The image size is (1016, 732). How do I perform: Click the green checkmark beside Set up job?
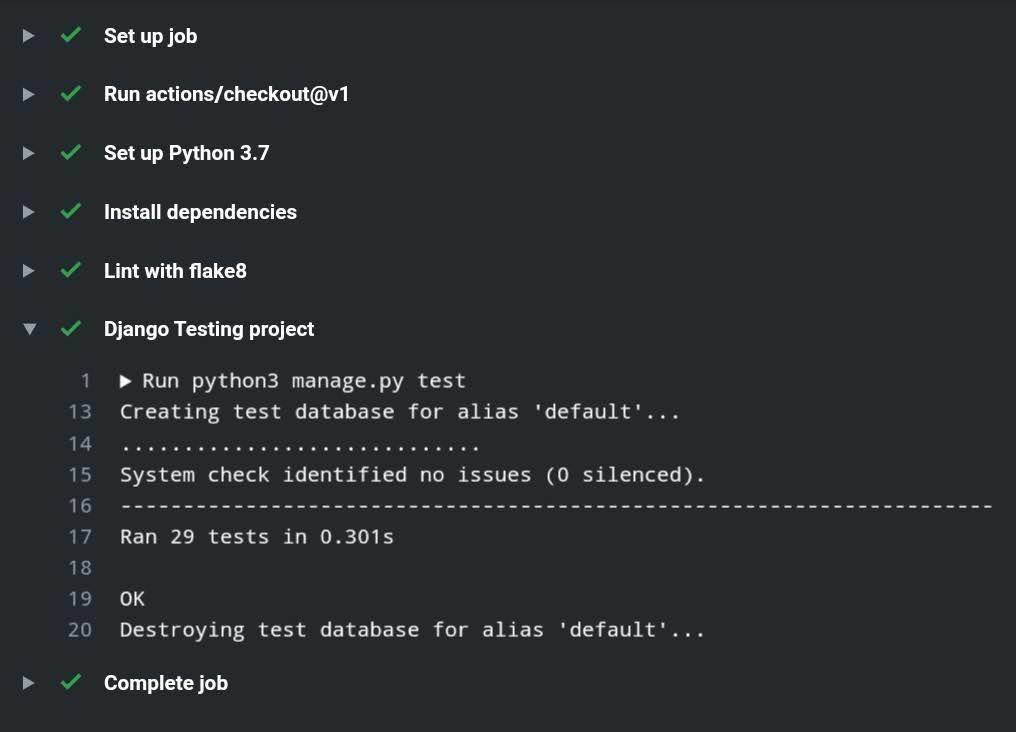(x=70, y=36)
